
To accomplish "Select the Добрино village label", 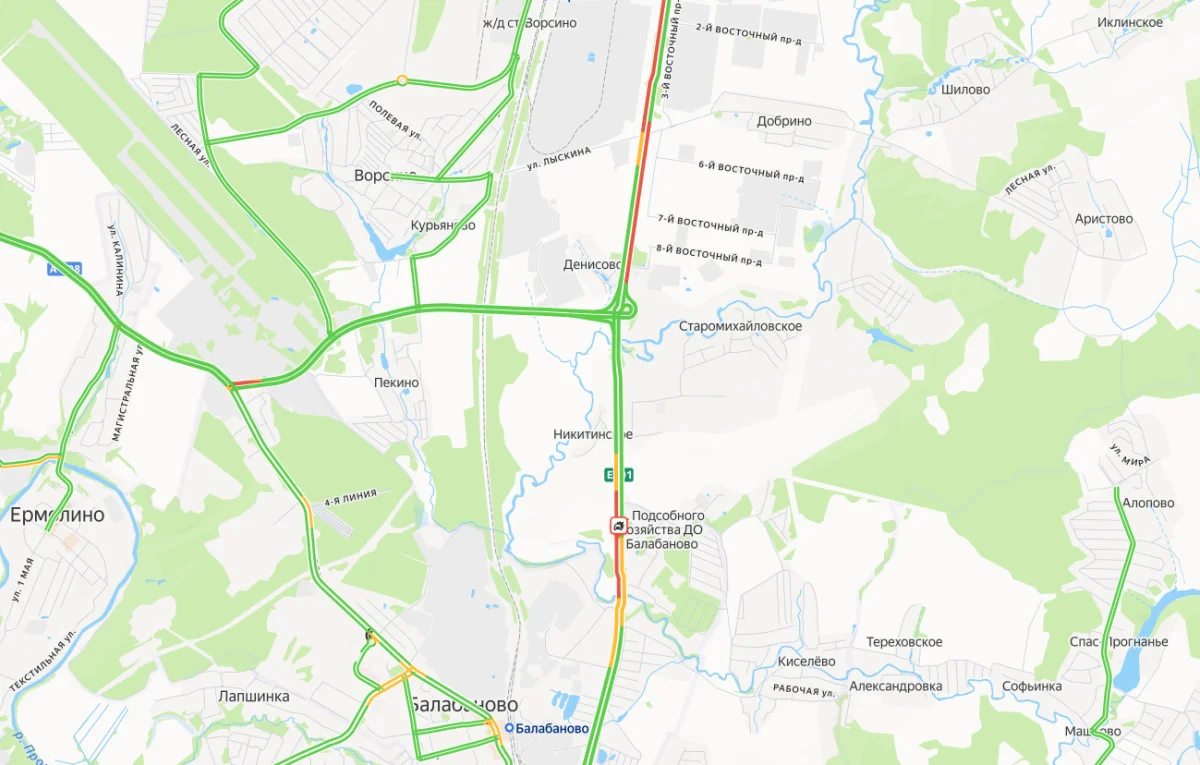I will (x=784, y=121).
